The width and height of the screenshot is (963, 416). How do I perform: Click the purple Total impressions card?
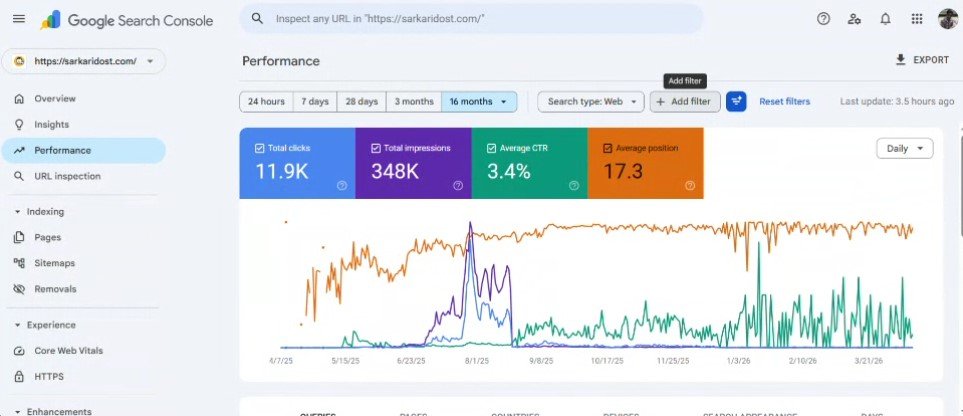point(412,163)
